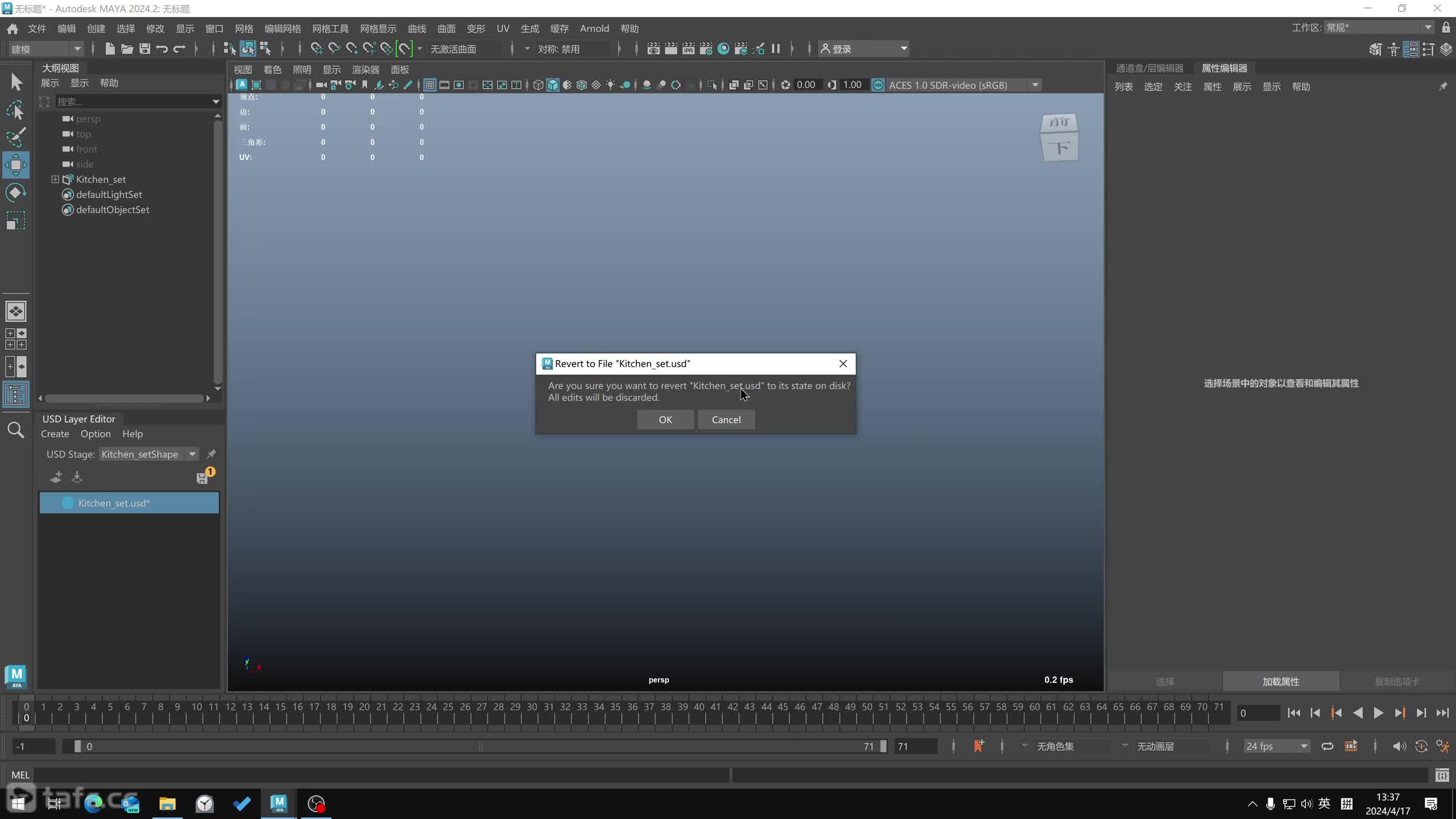Activate the Move tool
Viewport: 1456px width, 819px height.
click(16, 165)
